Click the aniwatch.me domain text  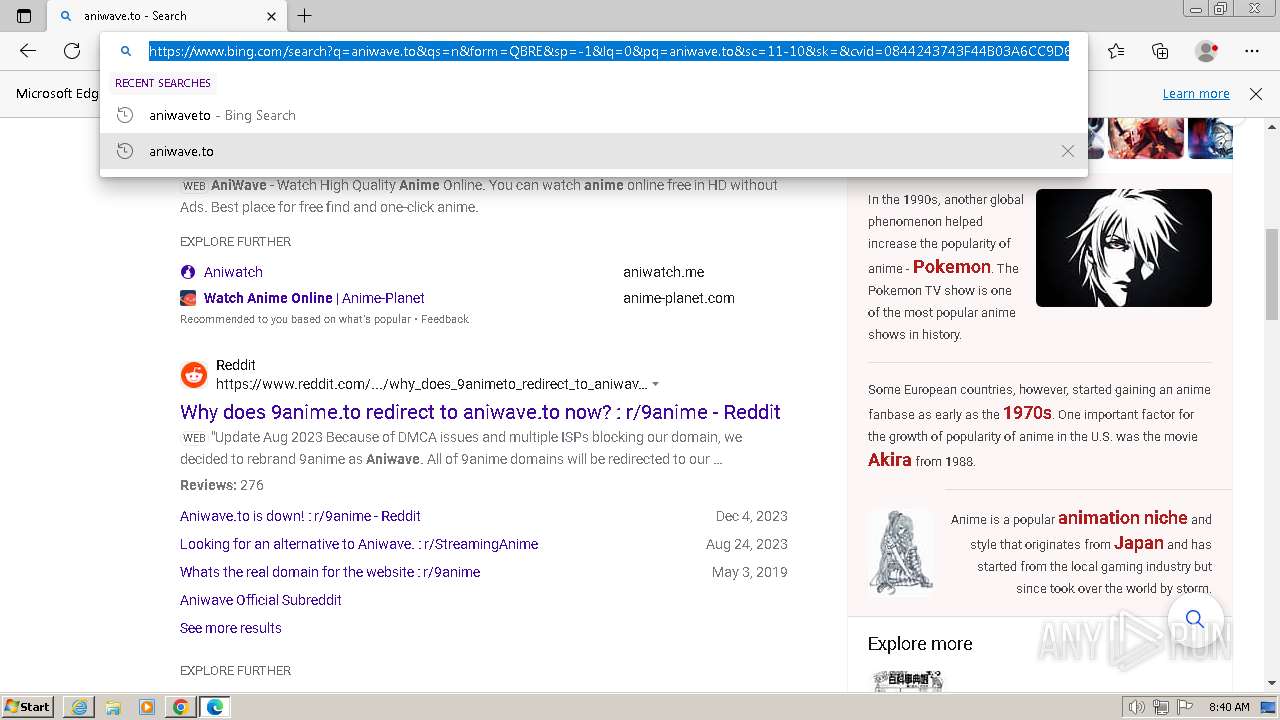(x=664, y=272)
